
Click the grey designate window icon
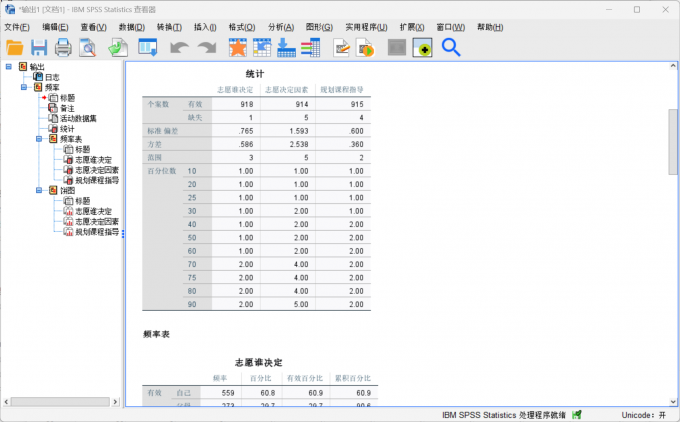(397, 47)
